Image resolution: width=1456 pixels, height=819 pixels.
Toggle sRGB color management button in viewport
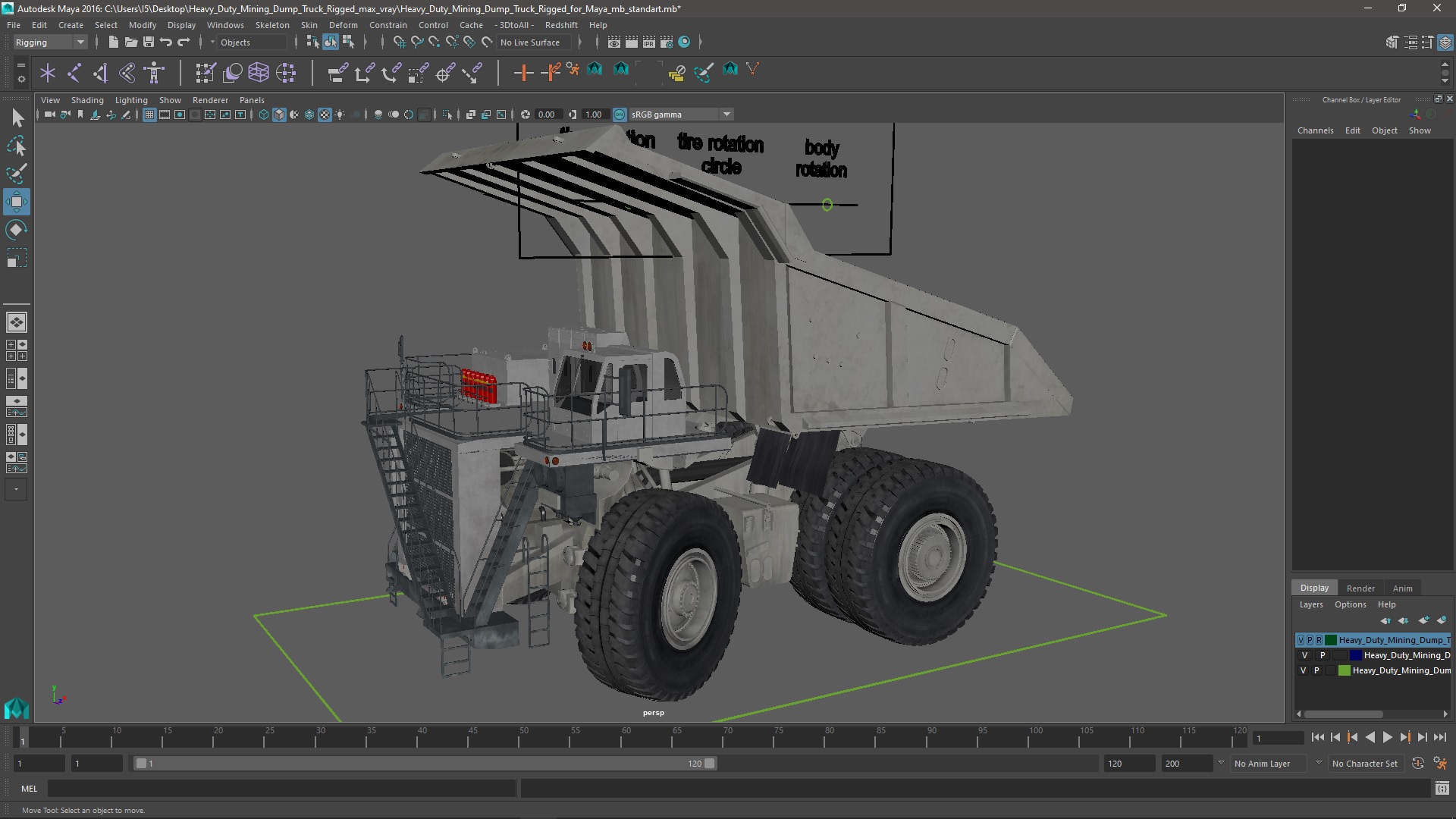pos(620,115)
